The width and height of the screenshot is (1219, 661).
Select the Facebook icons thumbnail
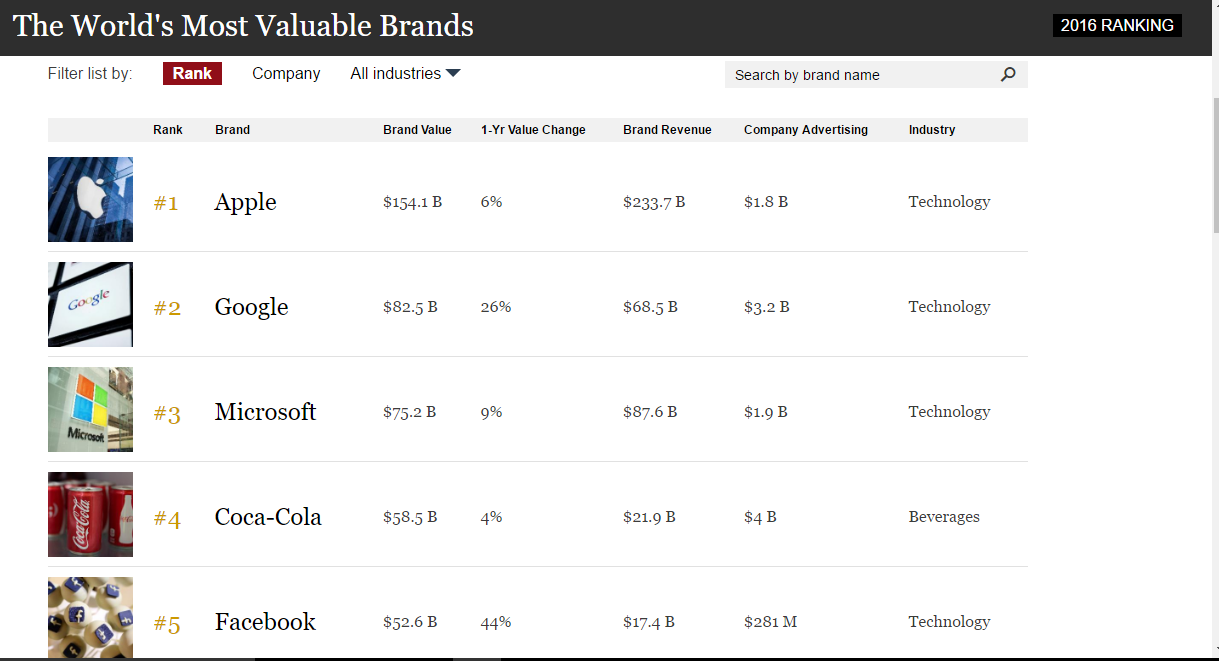(90, 617)
